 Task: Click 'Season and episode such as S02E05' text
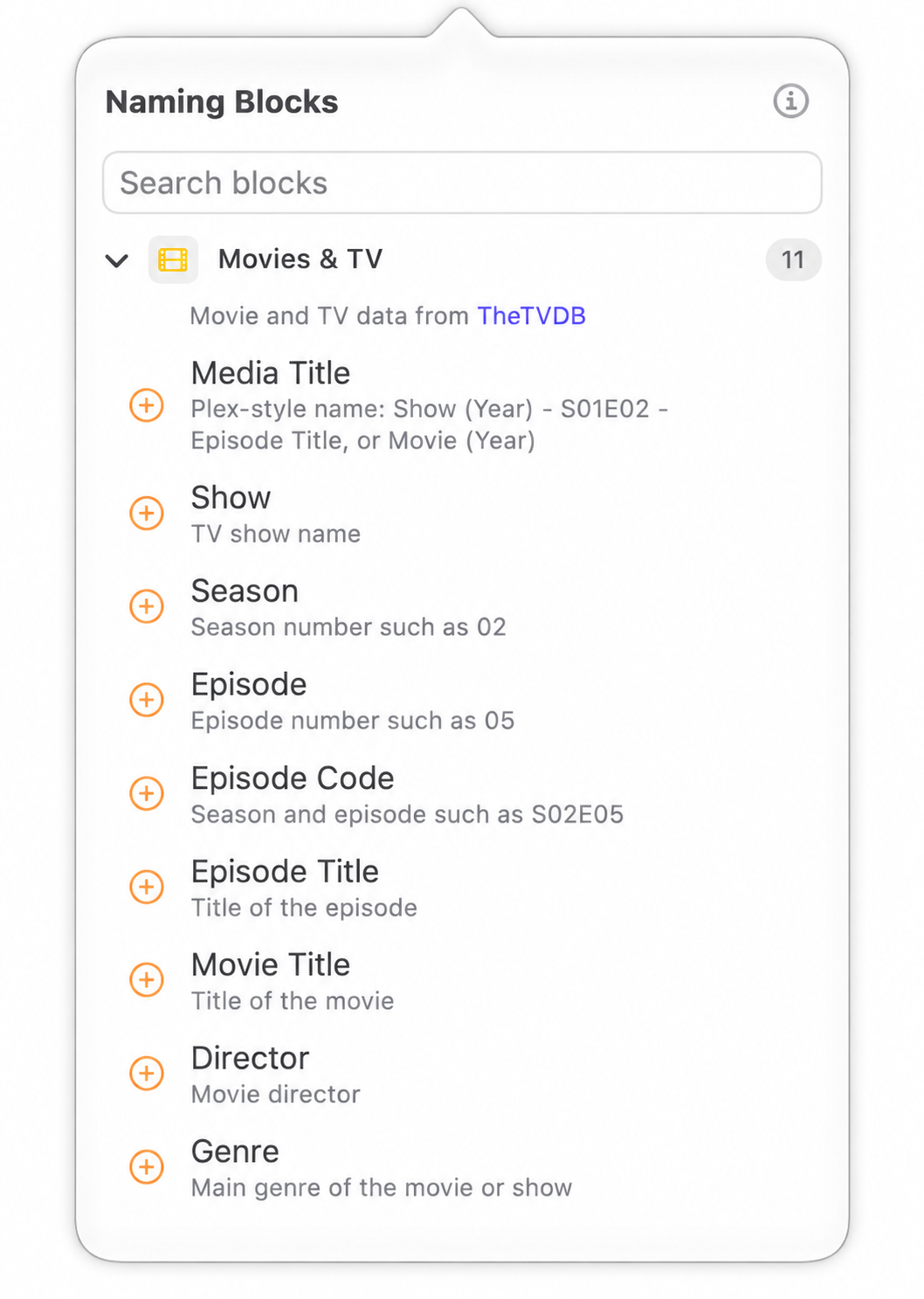coord(407,814)
